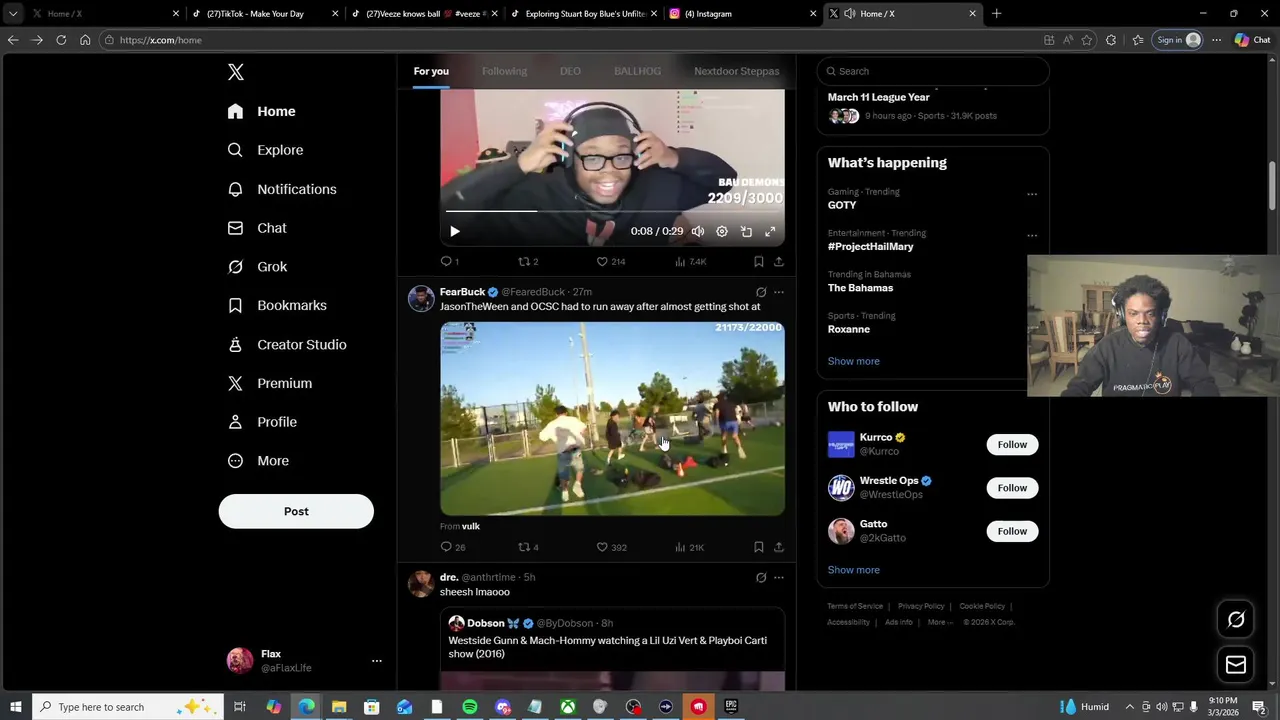Screen dimensions: 1280x720
Task: Open Xbox app from the taskbar
Action: 567,707
